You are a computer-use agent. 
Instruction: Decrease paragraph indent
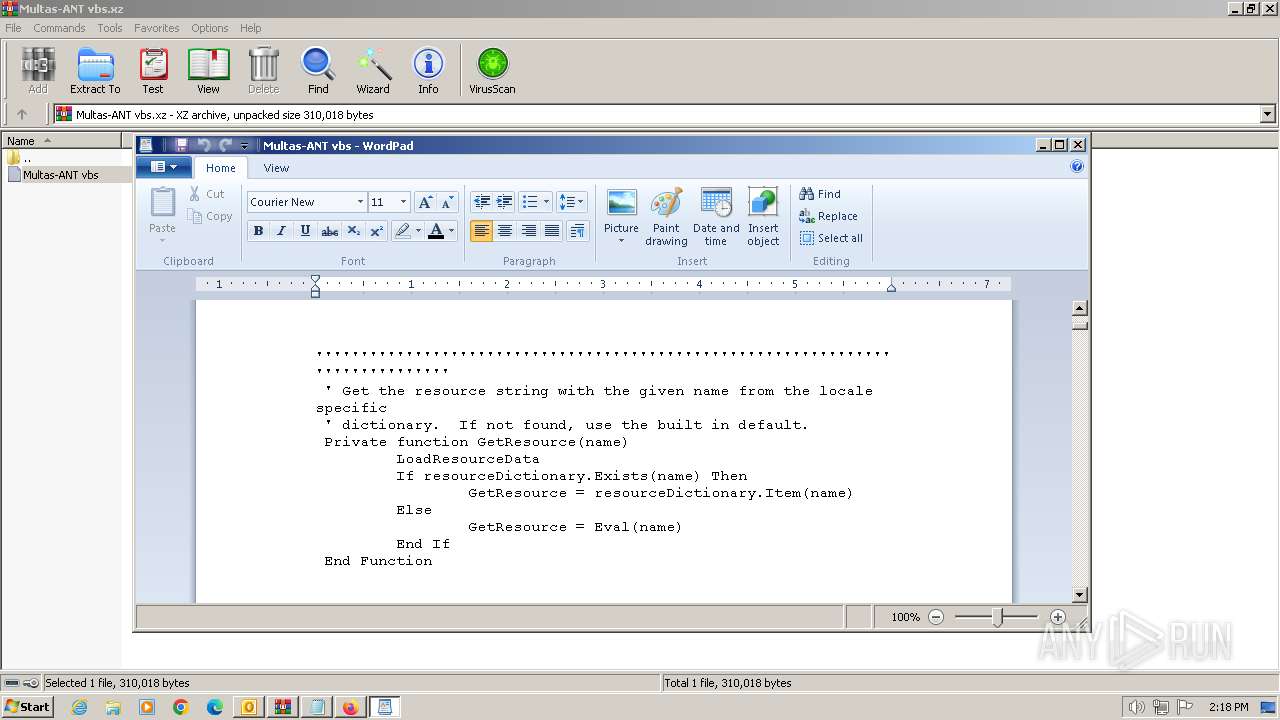click(x=481, y=202)
